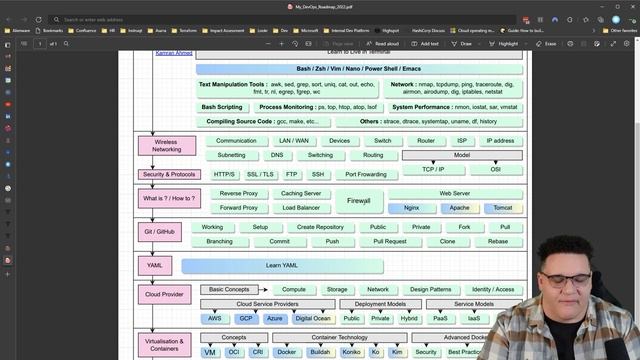Open the Bookmarks favorites item

tap(49, 31)
